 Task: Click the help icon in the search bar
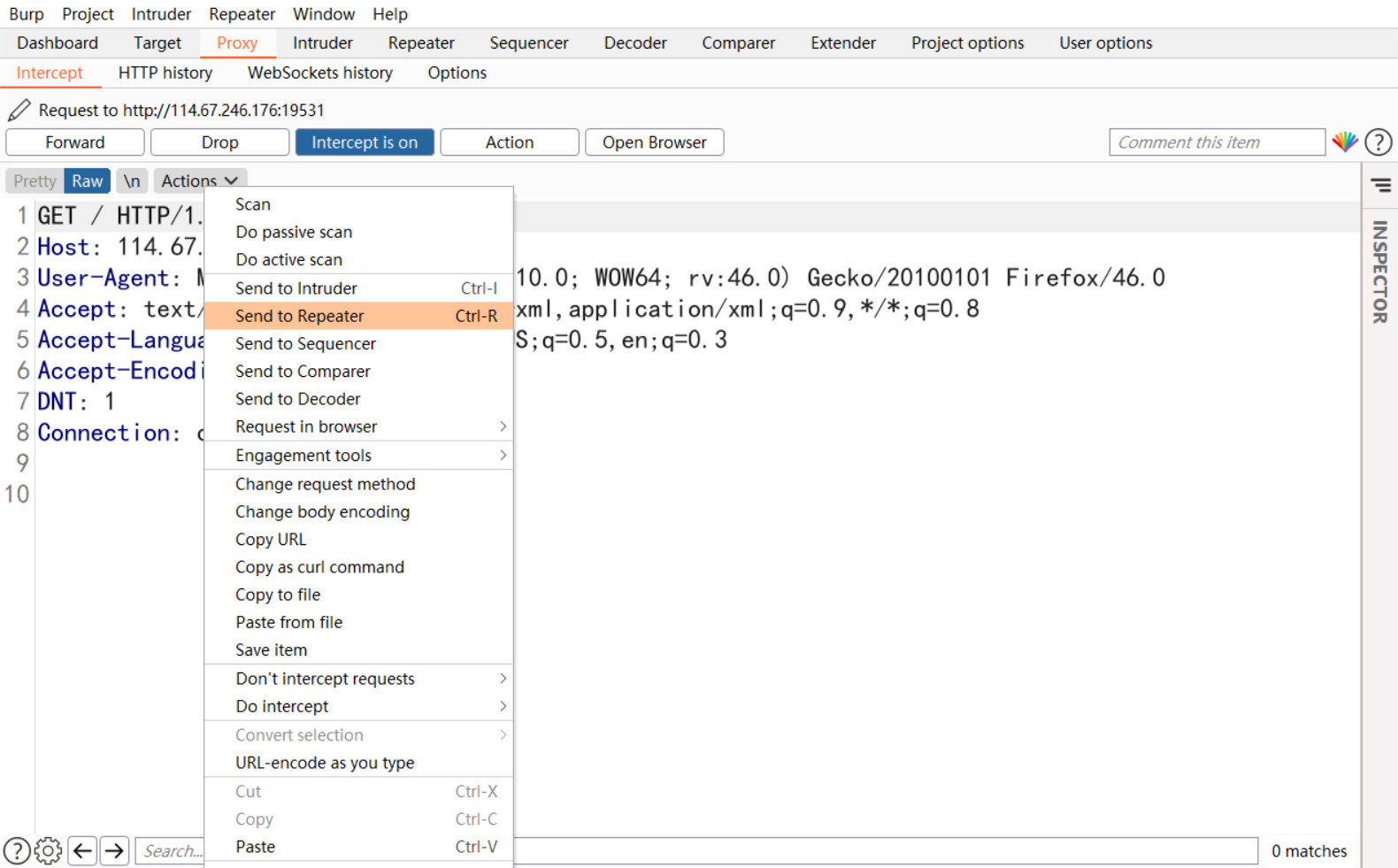[16, 850]
